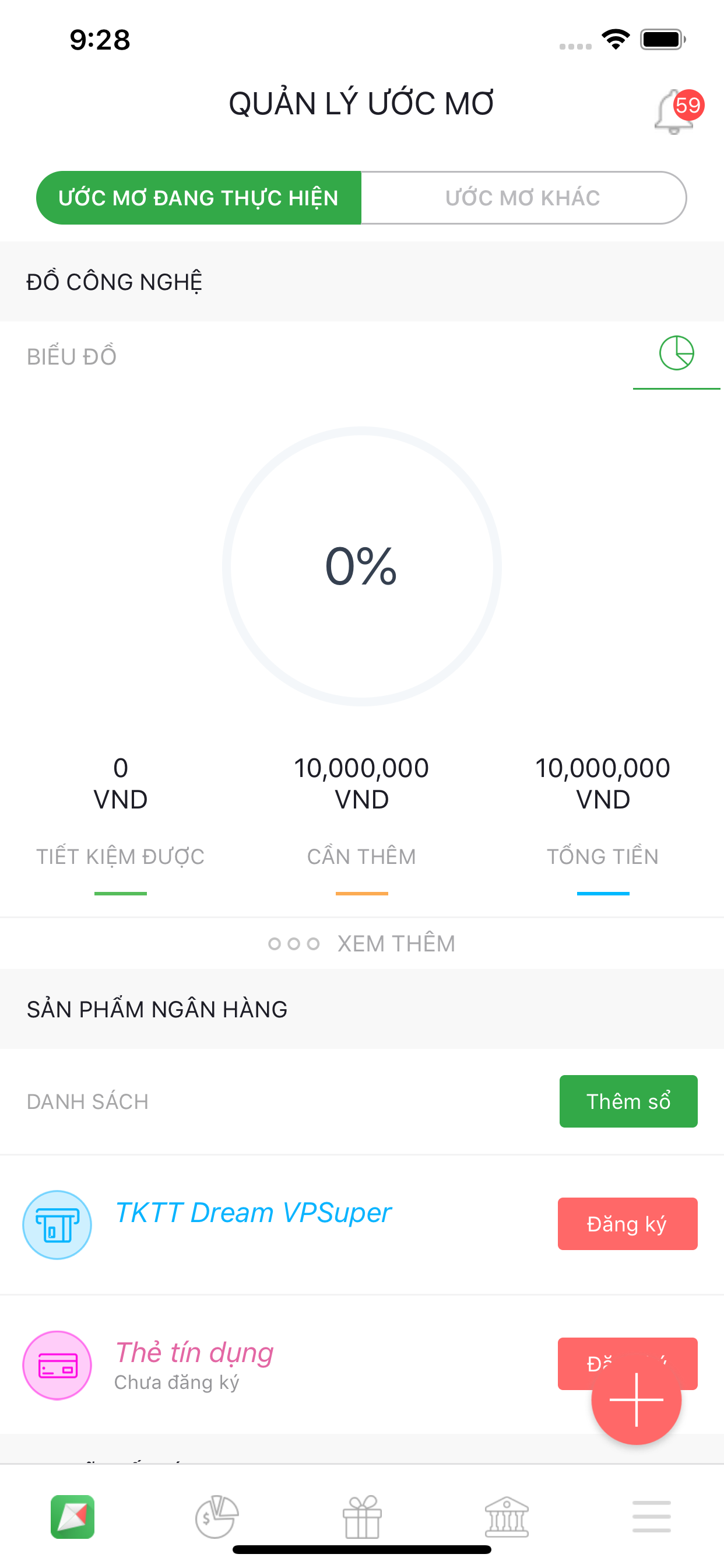Open the TKTT Dream VPSuper link
Image resolution: width=724 pixels, height=1568 pixels.
point(253,1213)
